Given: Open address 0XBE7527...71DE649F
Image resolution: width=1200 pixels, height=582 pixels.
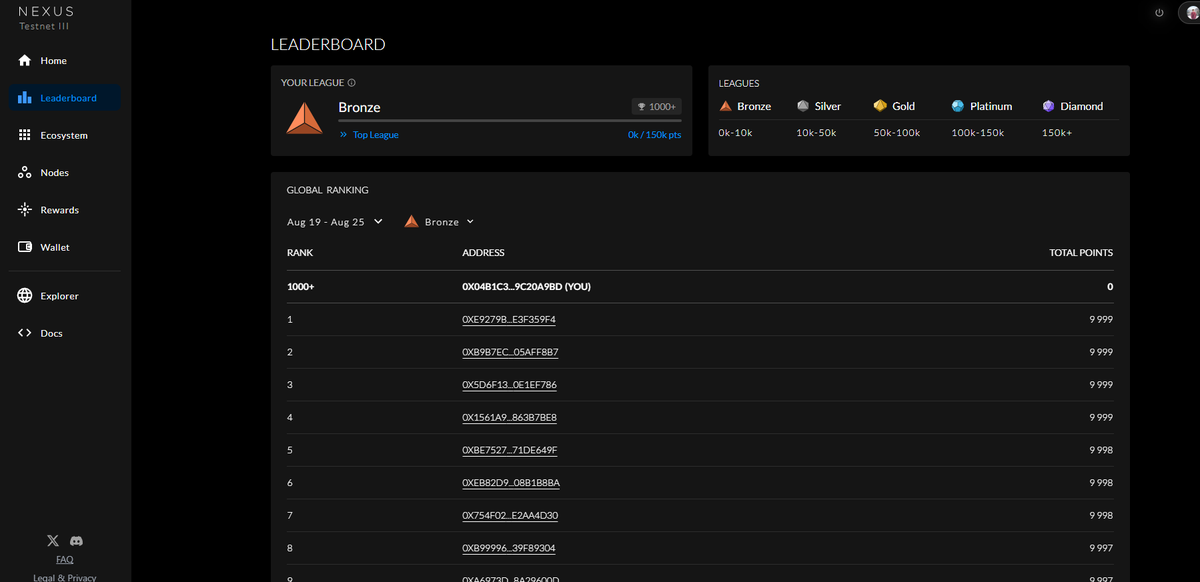Looking at the screenshot, I should [x=510, y=450].
